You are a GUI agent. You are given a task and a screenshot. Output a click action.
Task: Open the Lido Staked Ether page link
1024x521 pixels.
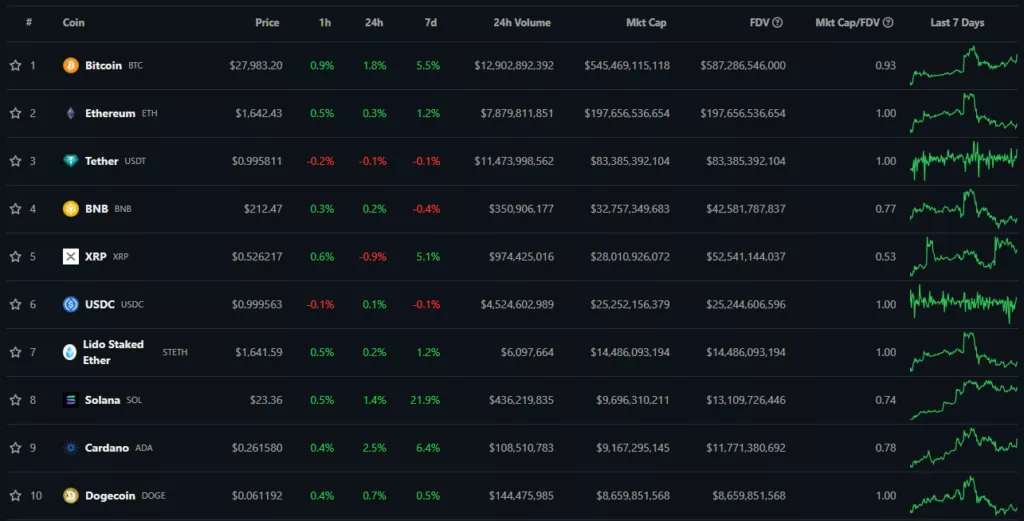point(113,352)
